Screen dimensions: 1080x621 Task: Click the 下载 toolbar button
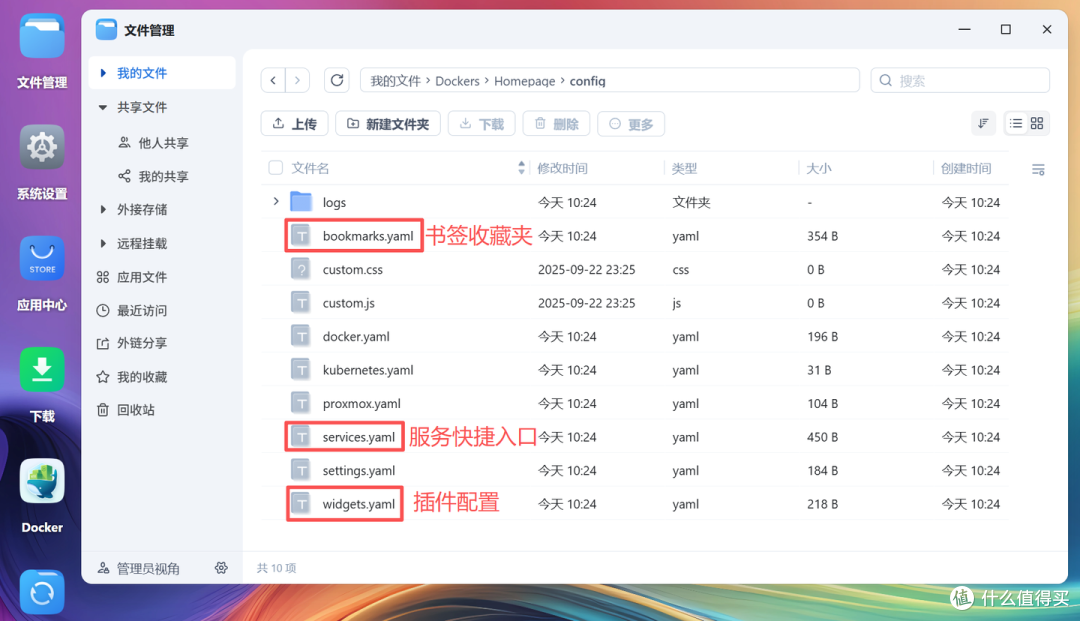pos(481,124)
